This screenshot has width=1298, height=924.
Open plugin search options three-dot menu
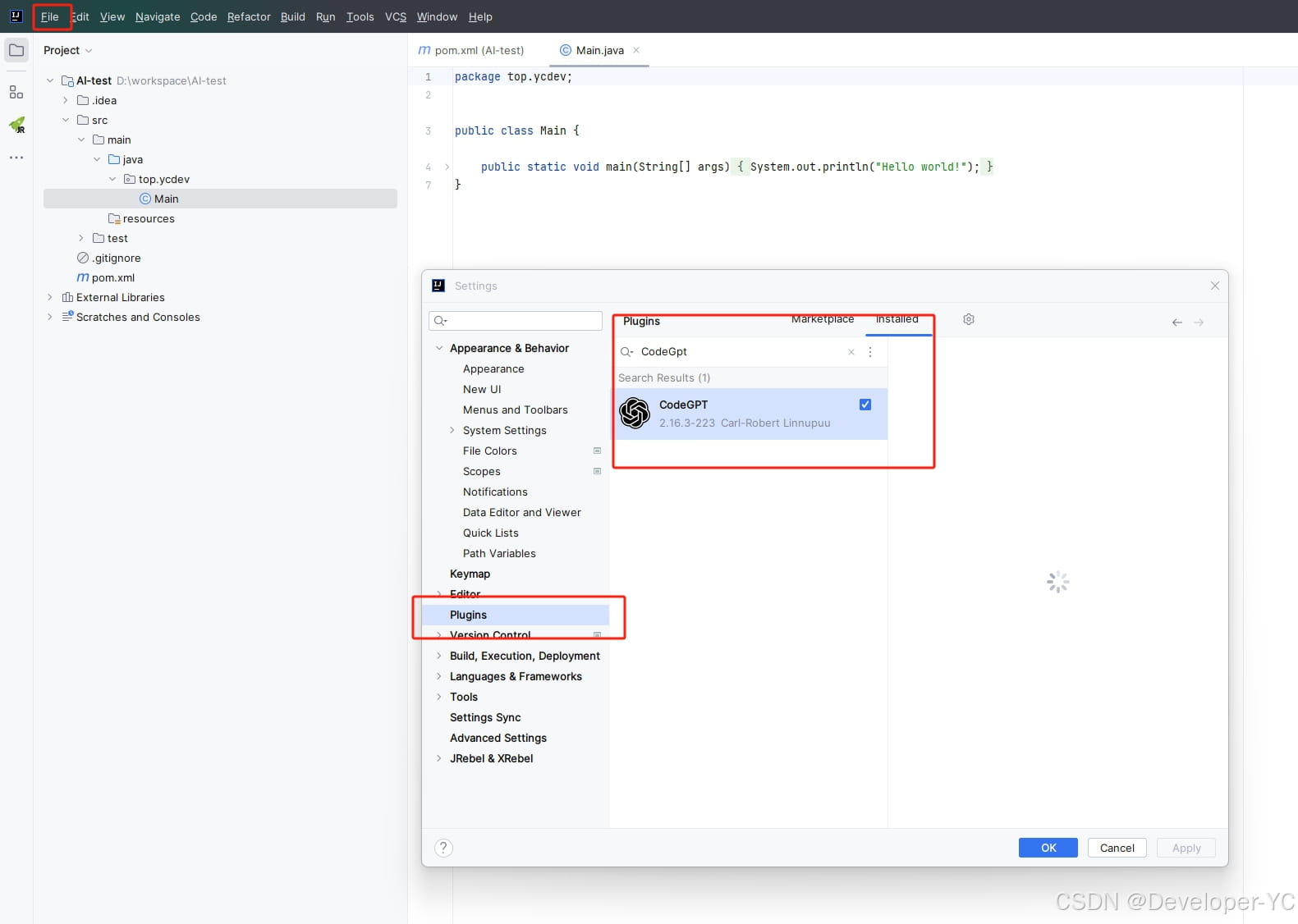(870, 352)
